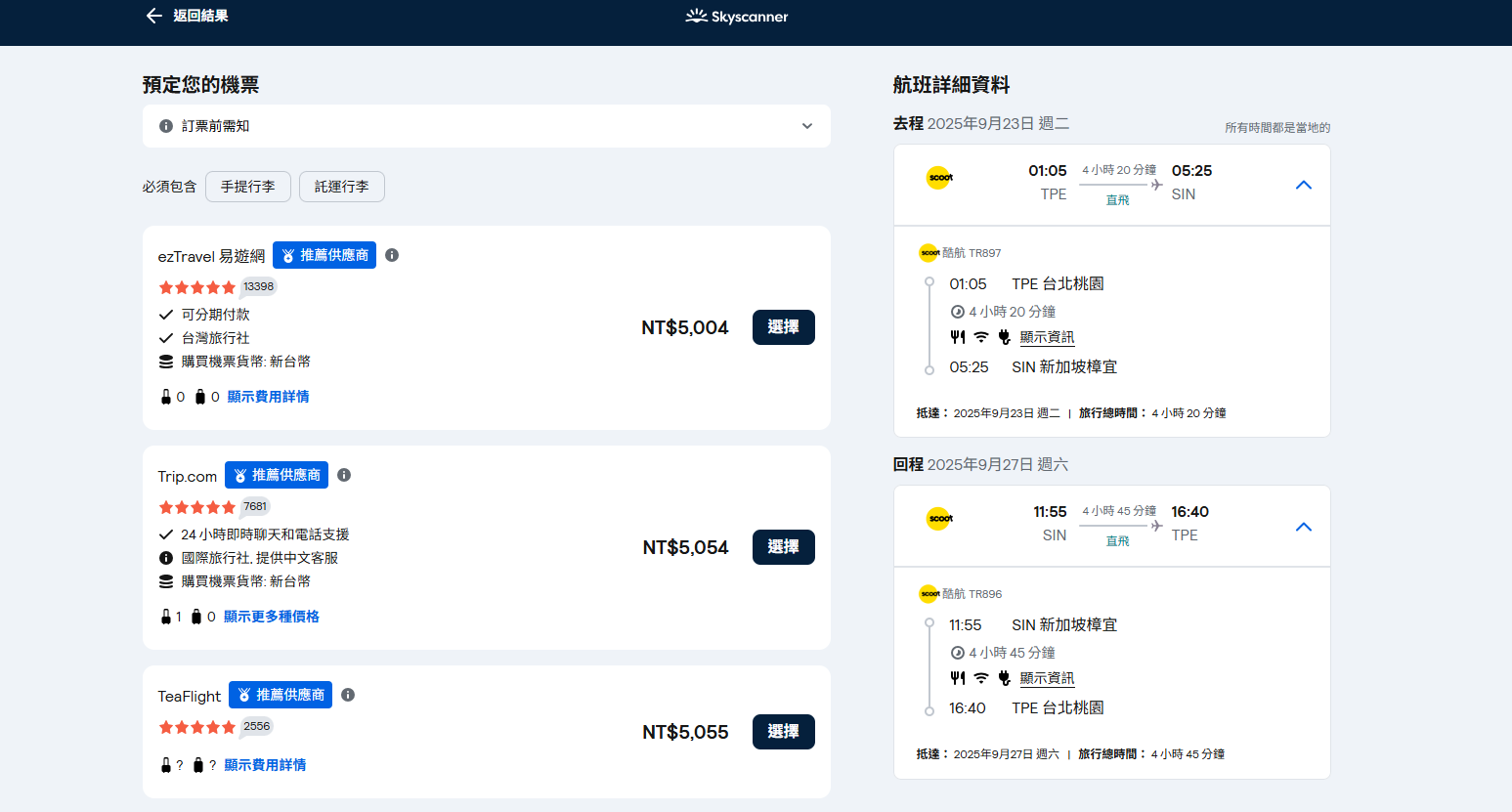Click the meal icon for flight TR896

(x=958, y=678)
